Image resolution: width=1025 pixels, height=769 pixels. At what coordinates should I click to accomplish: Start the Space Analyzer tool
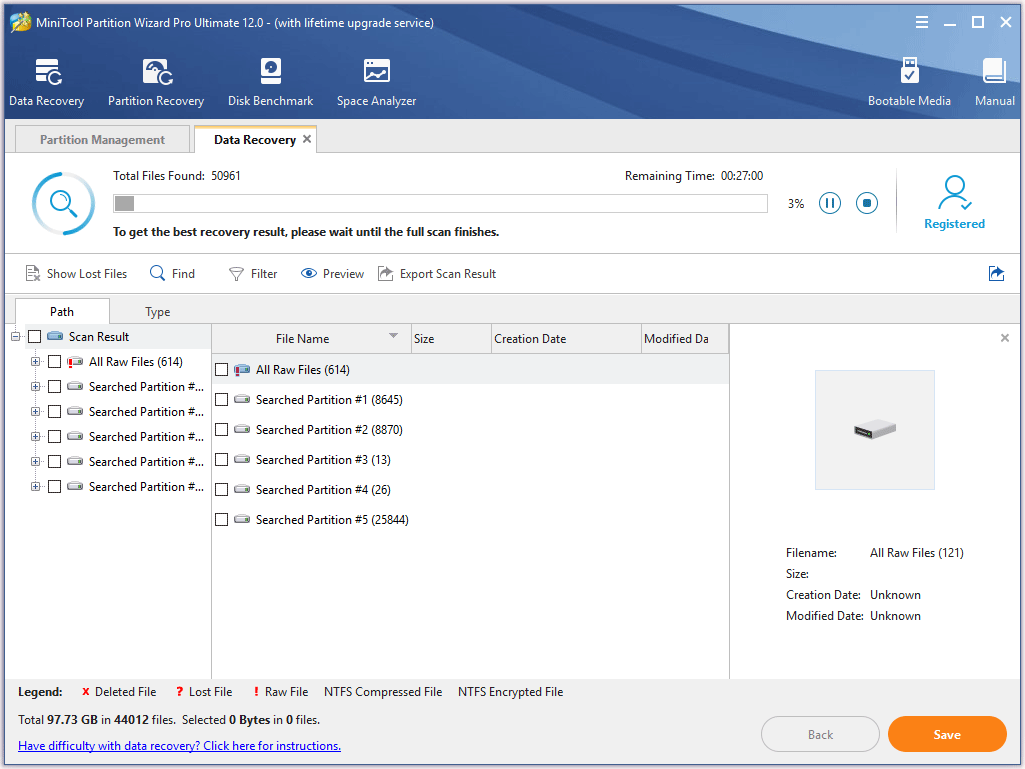pos(377,82)
